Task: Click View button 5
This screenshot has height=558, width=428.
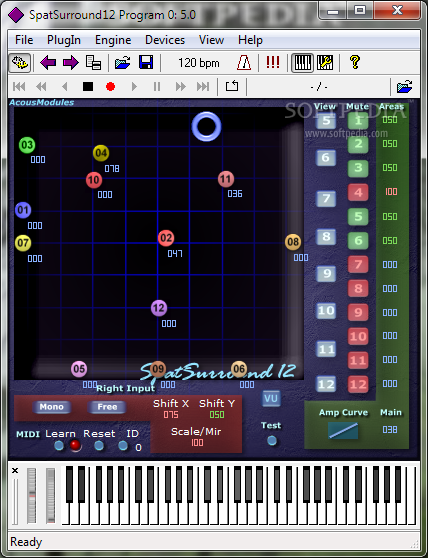Action: click(326, 120)
